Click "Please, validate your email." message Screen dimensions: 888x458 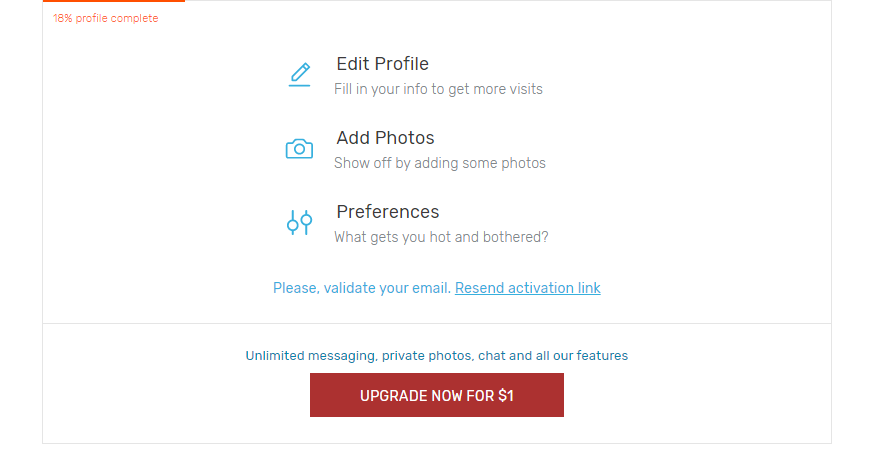pos(362,288)
